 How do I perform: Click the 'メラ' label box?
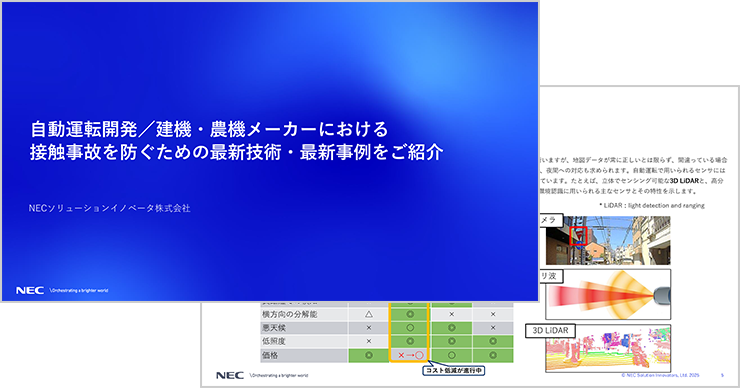tap(551, 220)
